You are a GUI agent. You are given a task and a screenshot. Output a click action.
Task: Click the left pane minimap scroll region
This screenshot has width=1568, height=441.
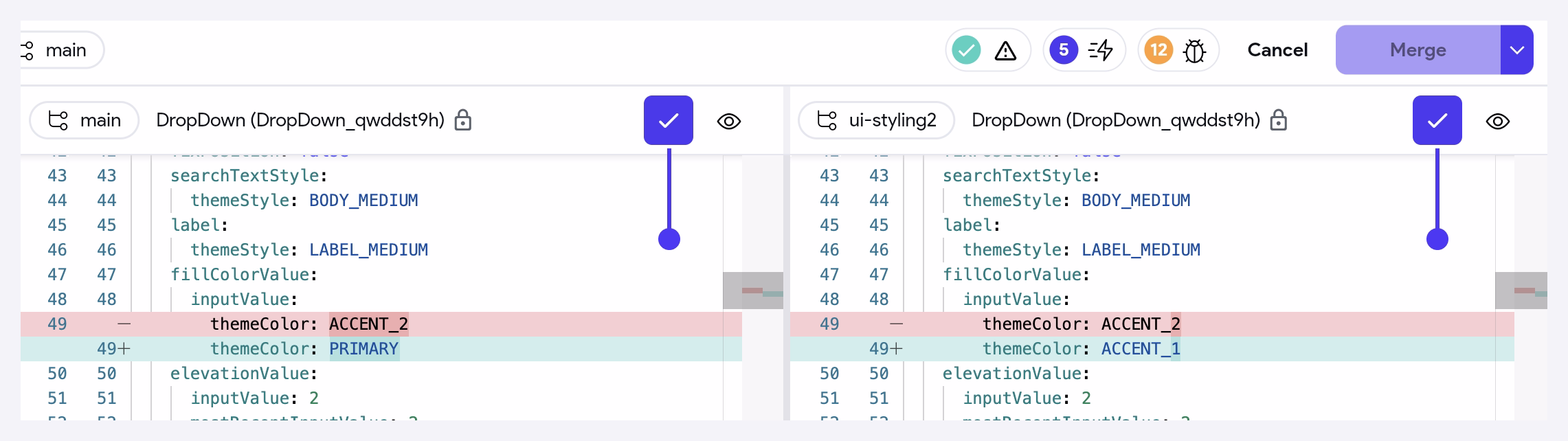[753, 291]
